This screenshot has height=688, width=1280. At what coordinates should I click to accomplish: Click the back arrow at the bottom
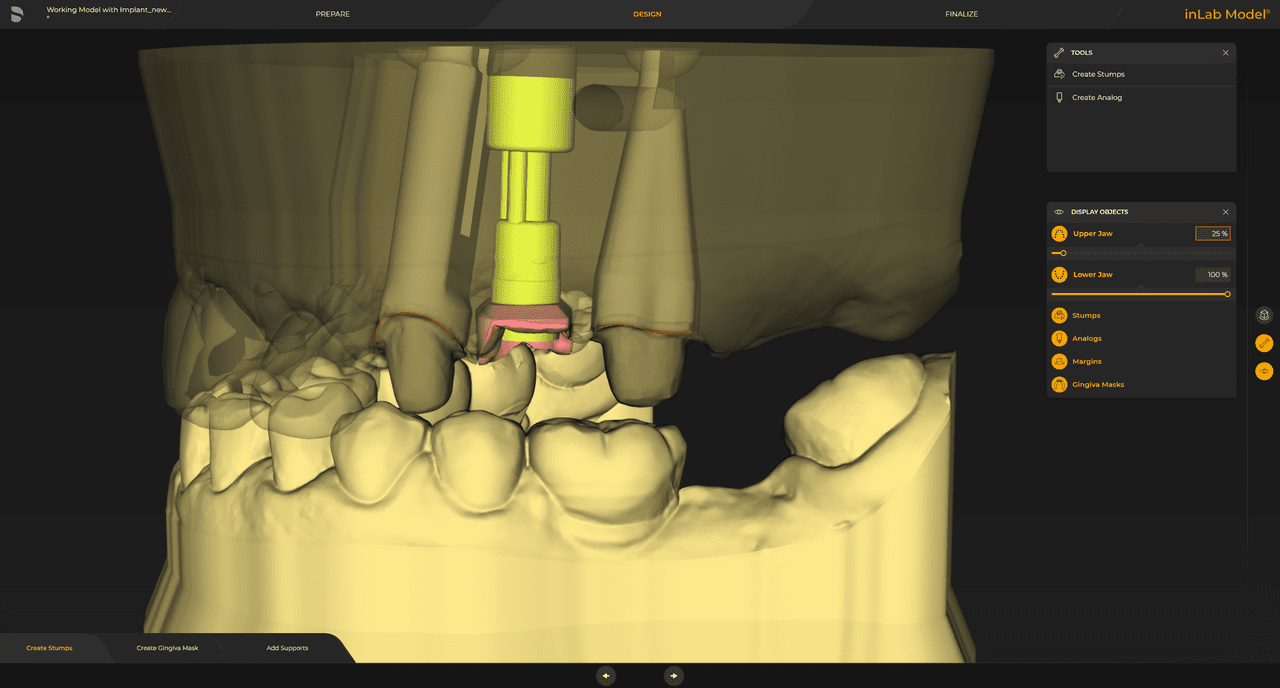(x=606, y=675)
